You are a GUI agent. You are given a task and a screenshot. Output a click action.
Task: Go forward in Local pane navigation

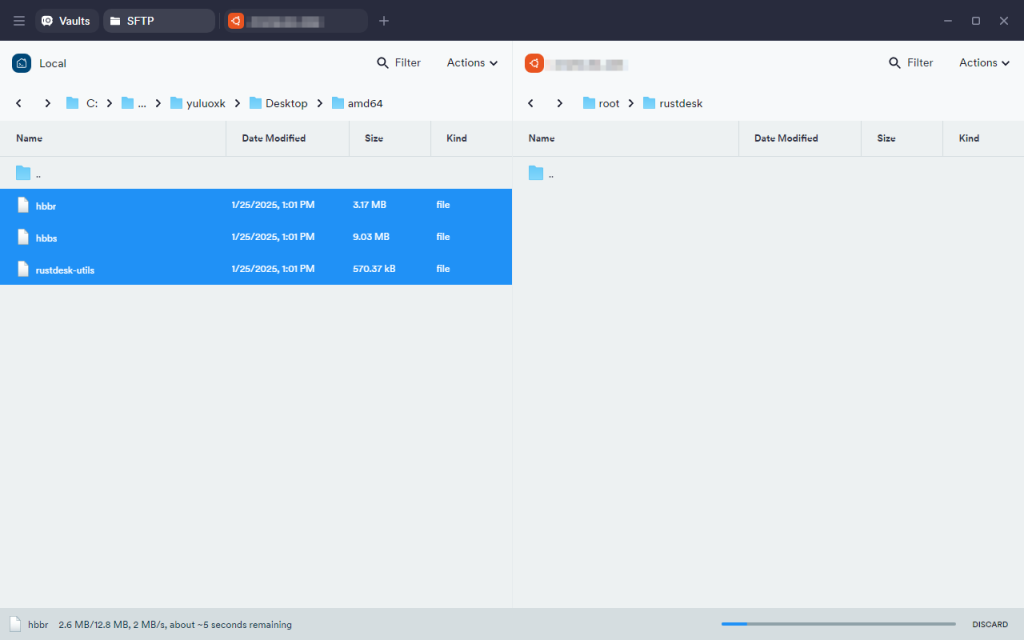pos(47,103)
